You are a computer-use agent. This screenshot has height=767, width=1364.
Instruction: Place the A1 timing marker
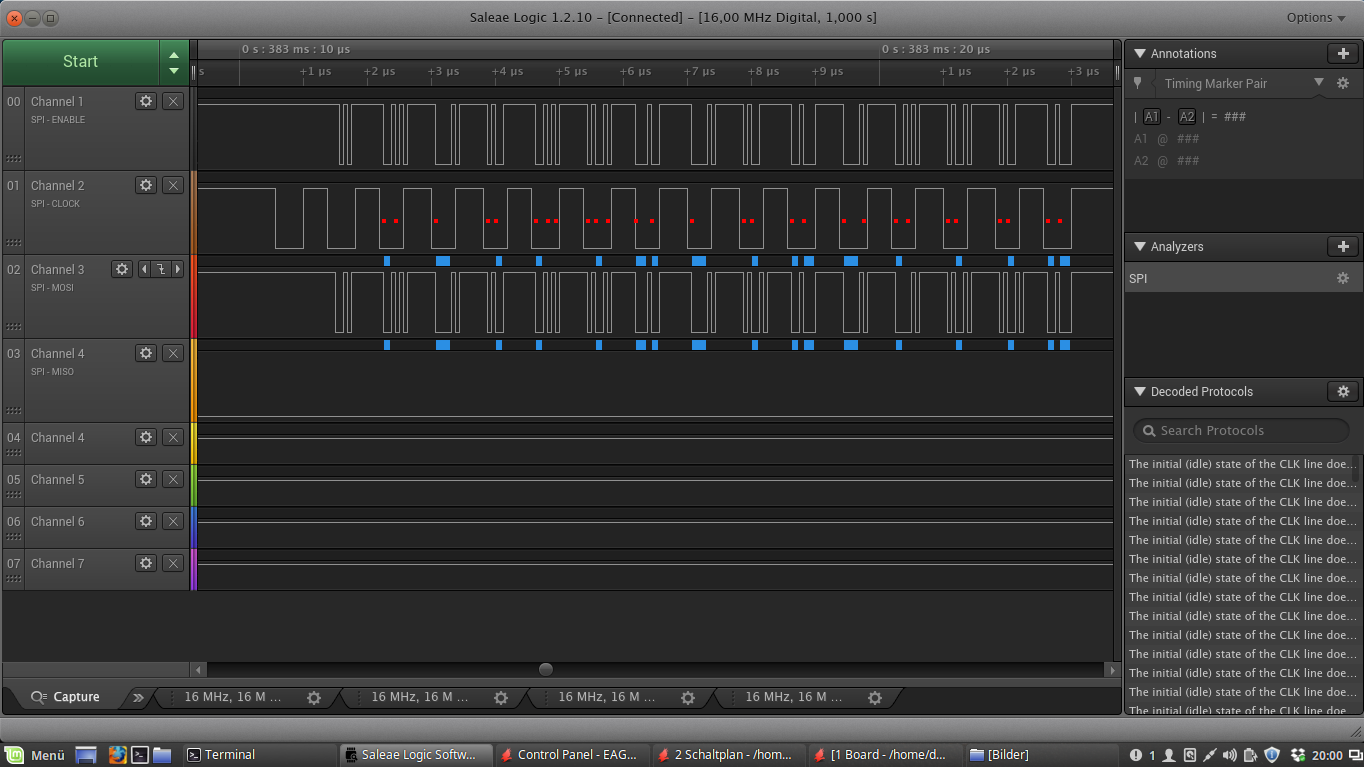(1152, 116)
